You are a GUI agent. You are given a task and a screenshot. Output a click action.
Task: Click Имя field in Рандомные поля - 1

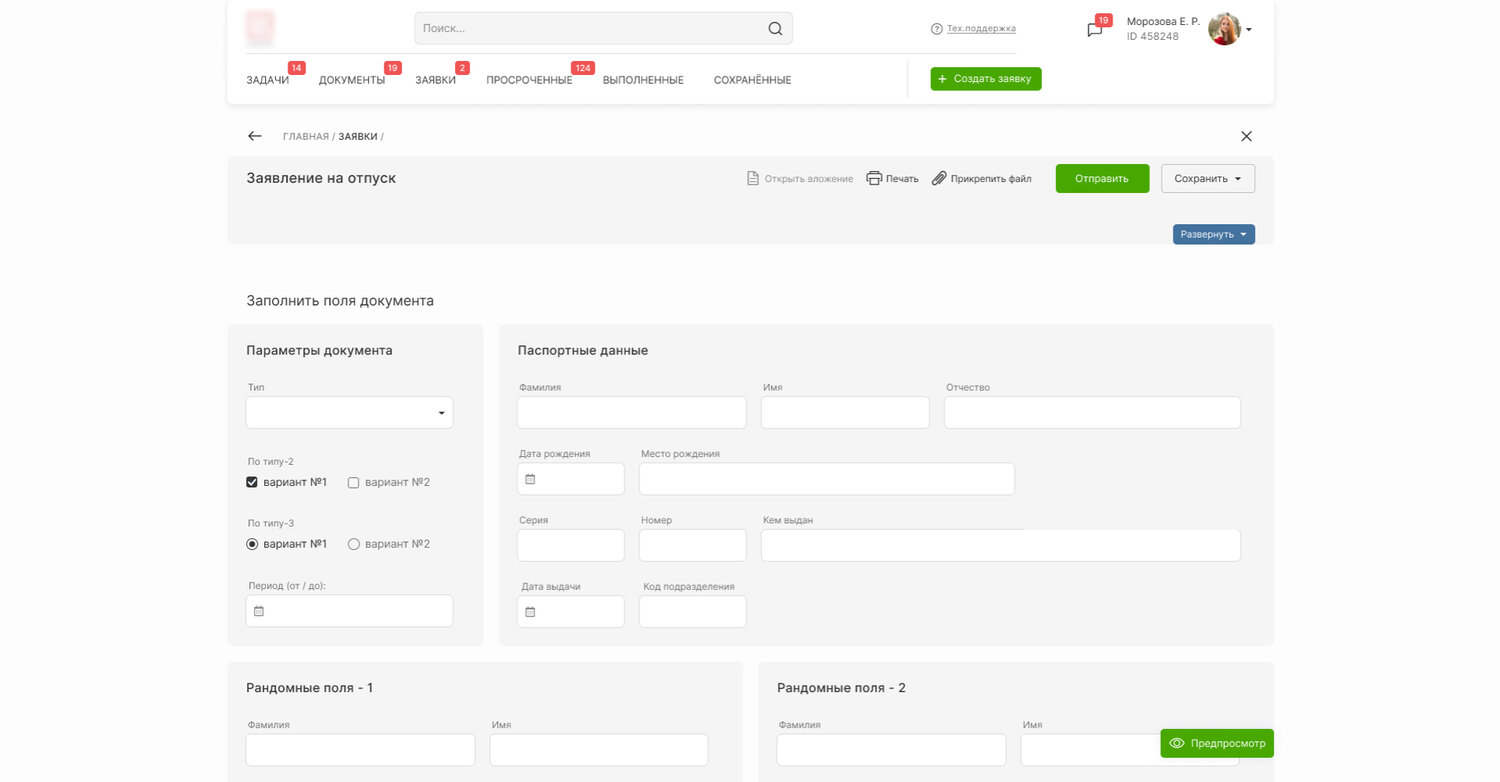click(x=599, y=750)
